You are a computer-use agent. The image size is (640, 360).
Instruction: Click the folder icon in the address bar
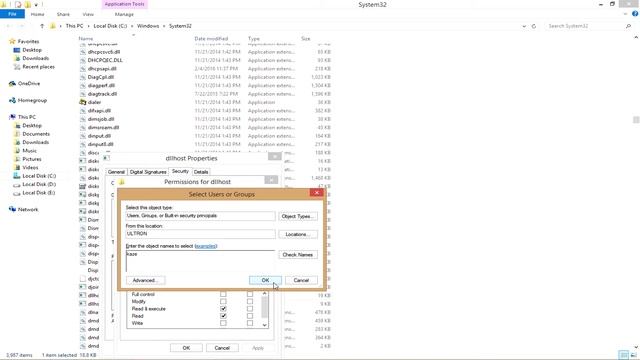53,26
